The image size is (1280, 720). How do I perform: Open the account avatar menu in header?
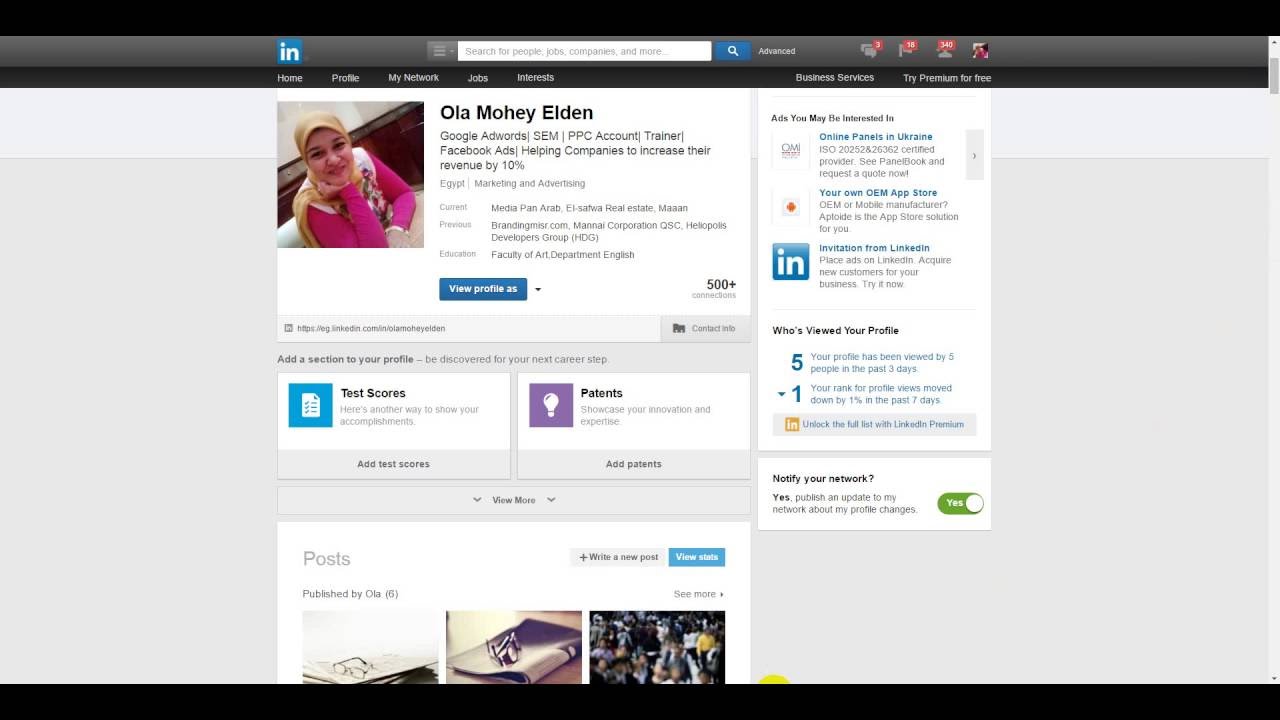[980, 50]
